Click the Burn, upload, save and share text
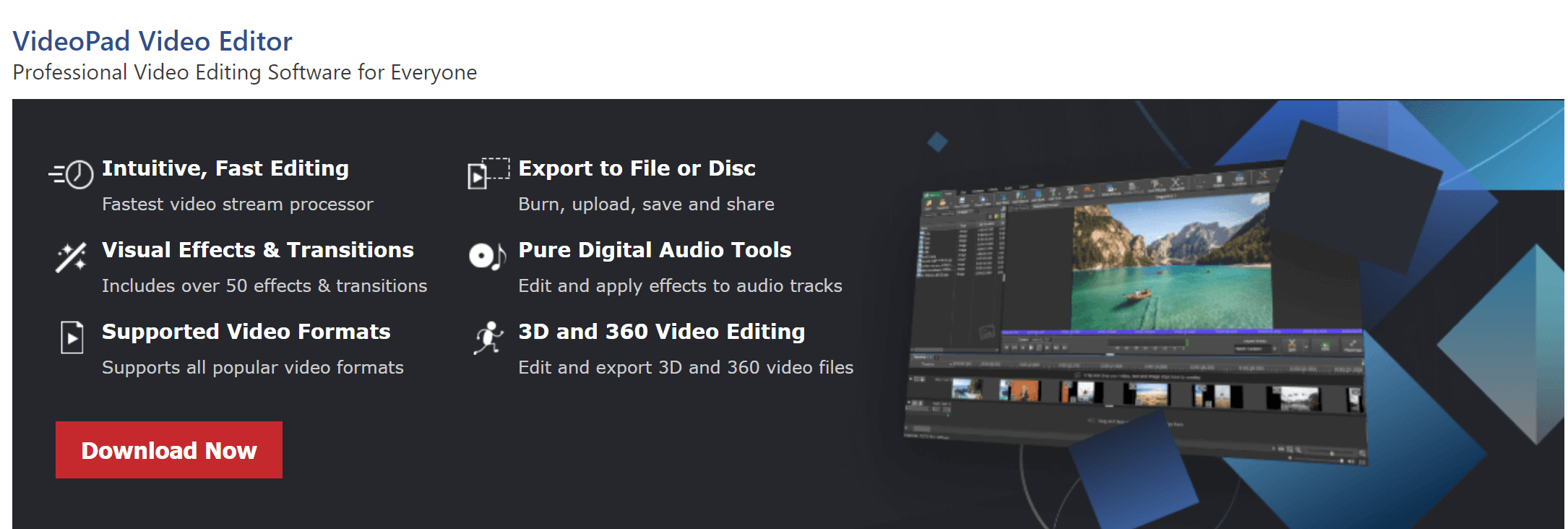The height and width of the screenshot is (529, 1568). pos(647,205)
